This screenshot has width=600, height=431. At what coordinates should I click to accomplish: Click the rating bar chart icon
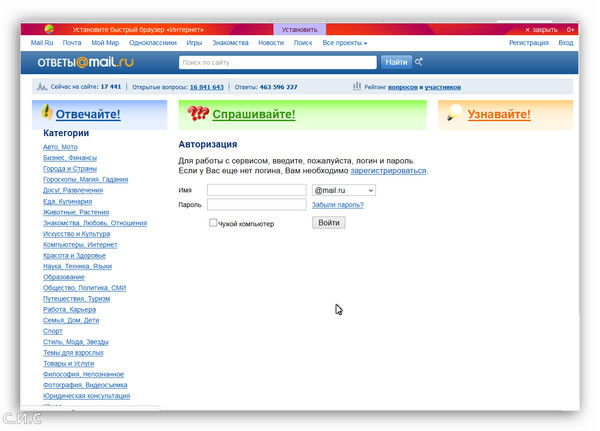pos(357,86)
